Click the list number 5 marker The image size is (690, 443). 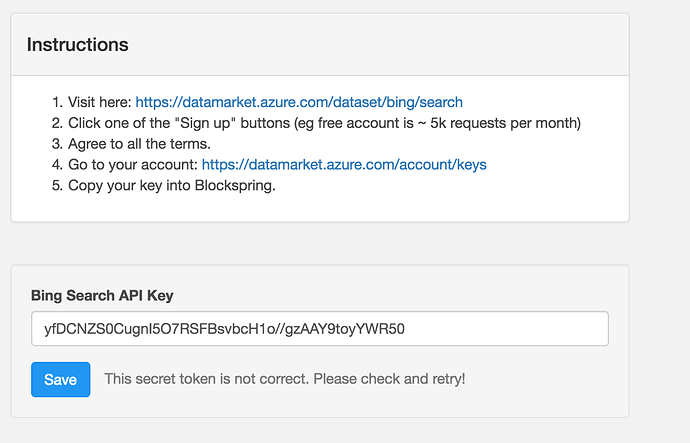57,185
